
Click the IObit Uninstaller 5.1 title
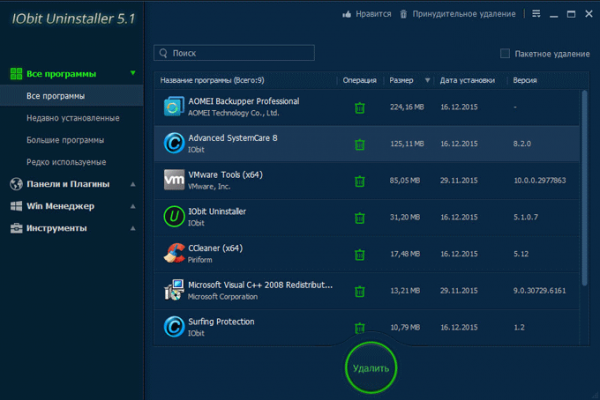pos(73,18)
